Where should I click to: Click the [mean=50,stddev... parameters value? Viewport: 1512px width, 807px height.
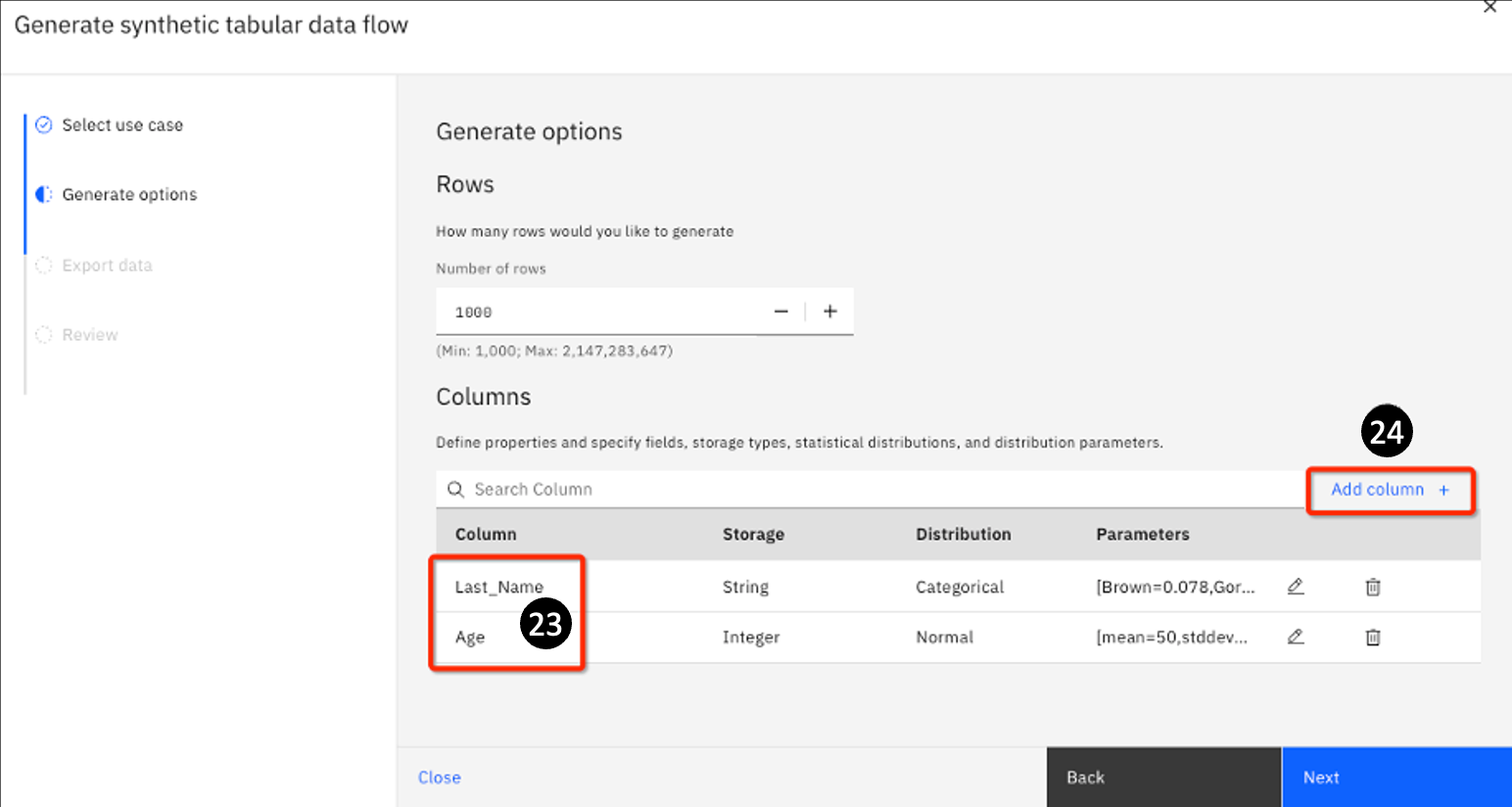coord(1171,637)
